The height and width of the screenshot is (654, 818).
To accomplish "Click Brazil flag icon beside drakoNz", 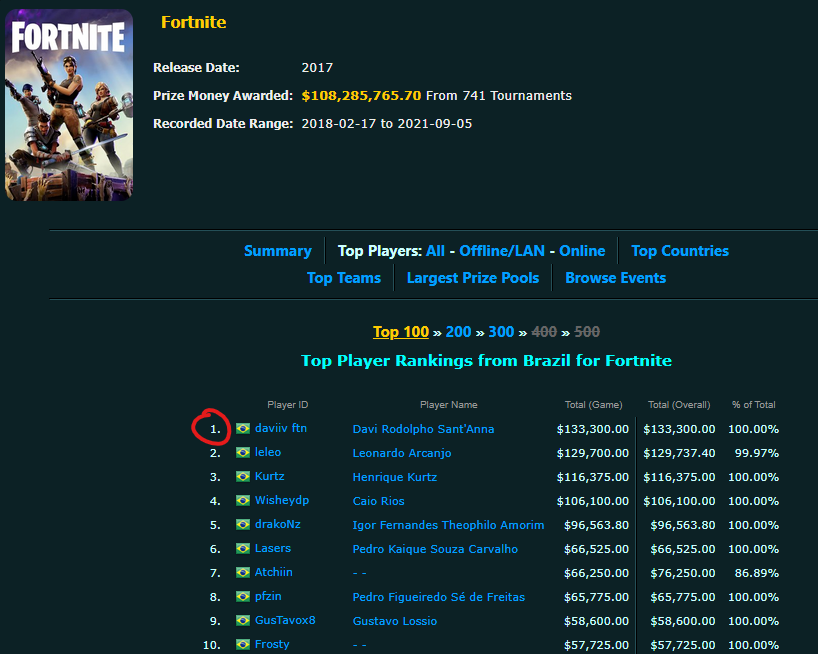I will (243, 524).
